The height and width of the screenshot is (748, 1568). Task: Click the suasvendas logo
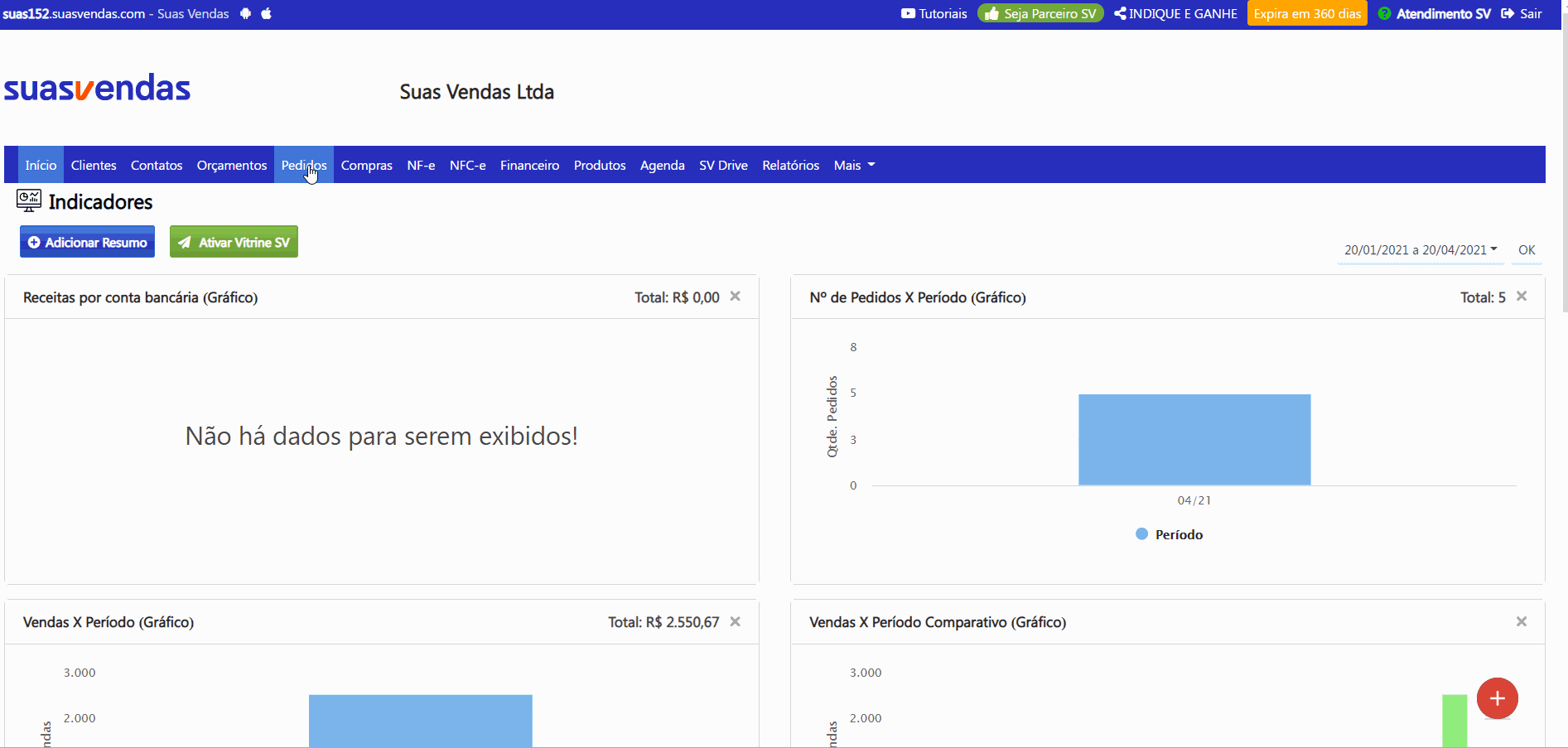97,88
